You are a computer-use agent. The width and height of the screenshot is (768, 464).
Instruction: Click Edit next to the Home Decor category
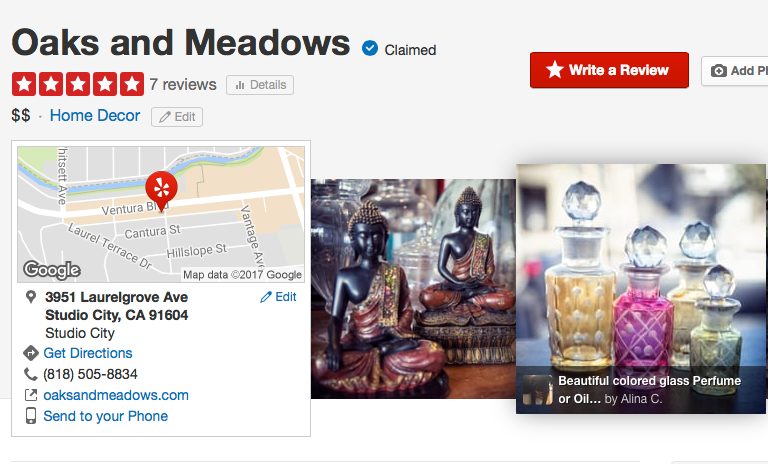pos(177,117)
